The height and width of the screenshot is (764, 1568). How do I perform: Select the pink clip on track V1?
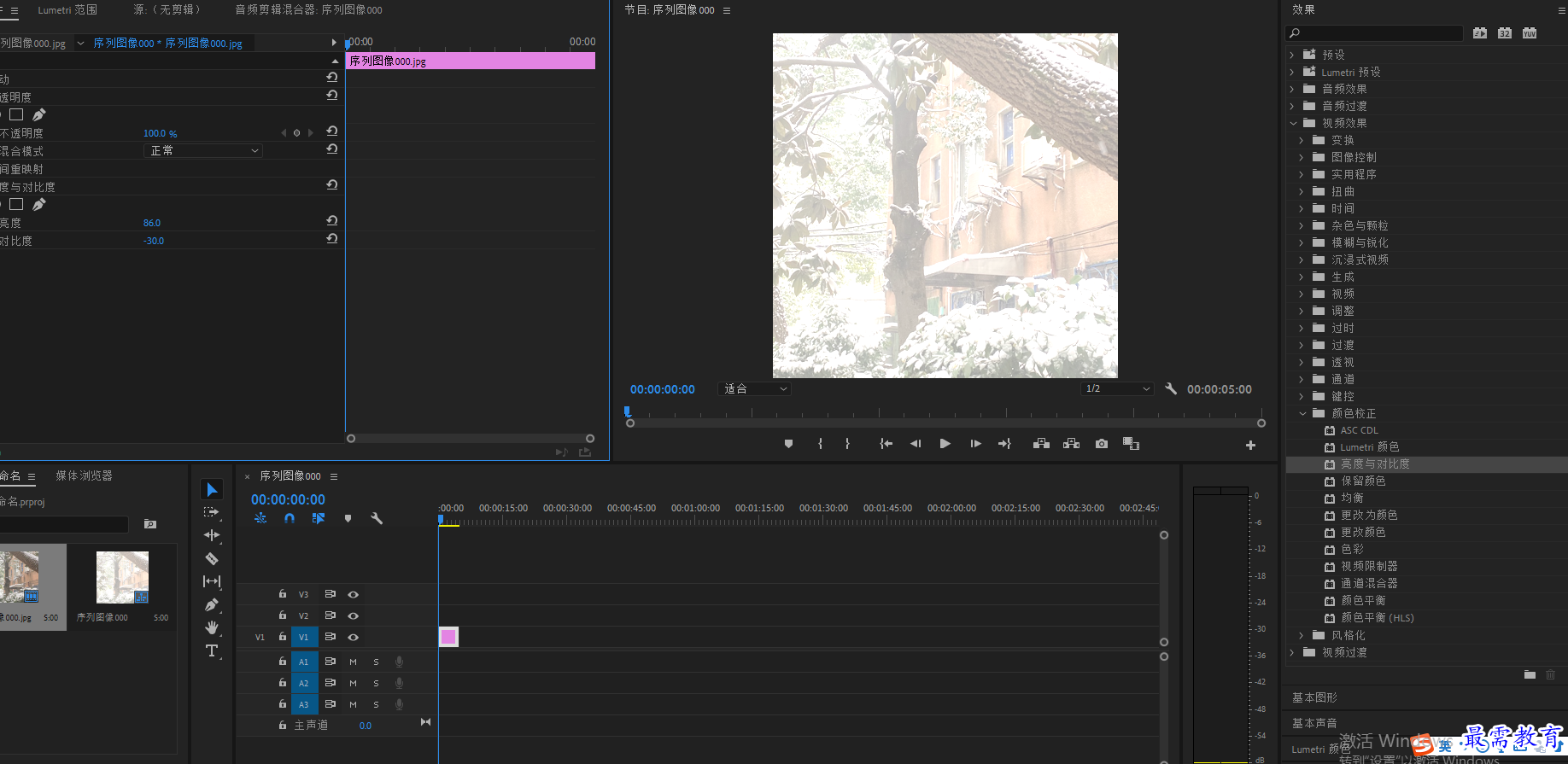pyautogui.click(x=448, y=637)
